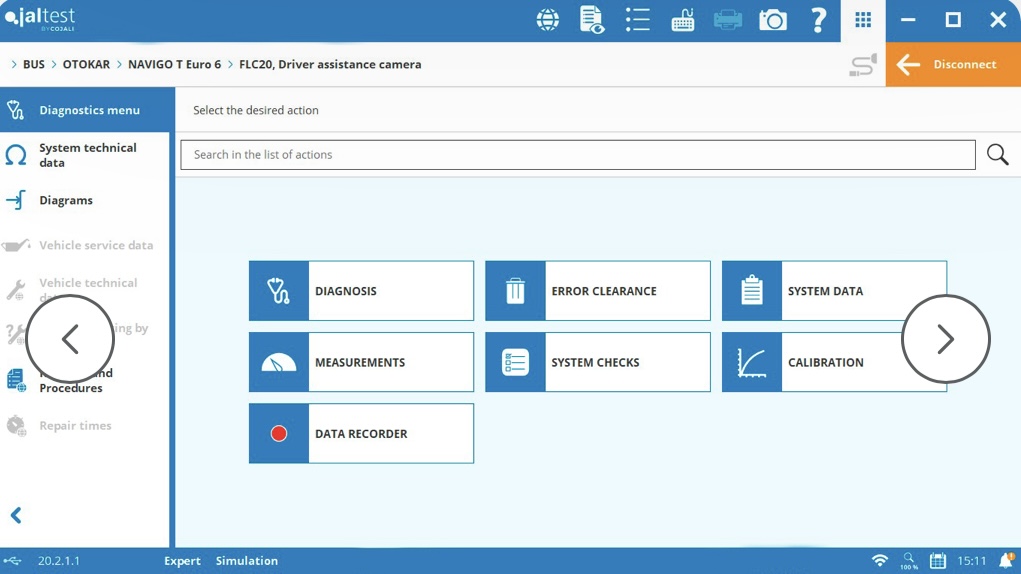The width and height of the screenshot is (1021, 574).
Task: Click the stethoscope icon on DIAGNOSIS tile
Action: tap(279, 291)
